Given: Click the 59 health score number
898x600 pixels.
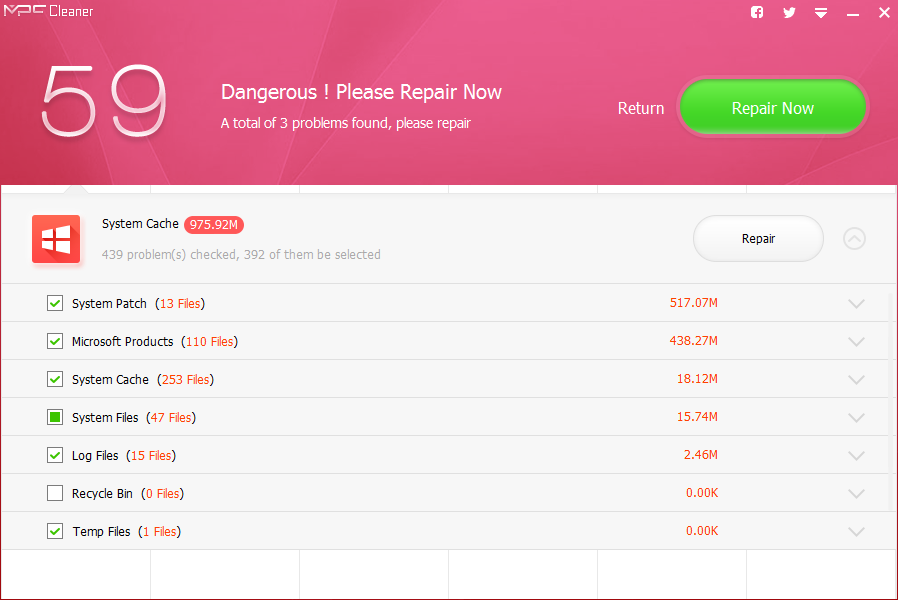Looking at the screenshot, I should tap(104, 105).
